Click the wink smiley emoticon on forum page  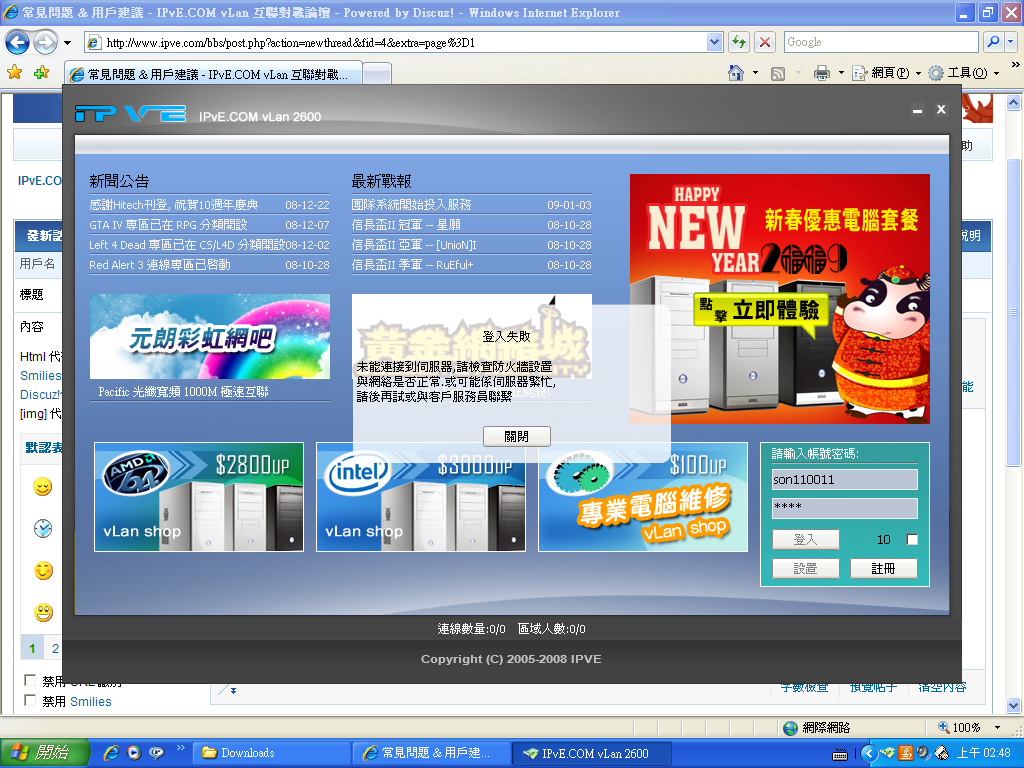(43, 487)
